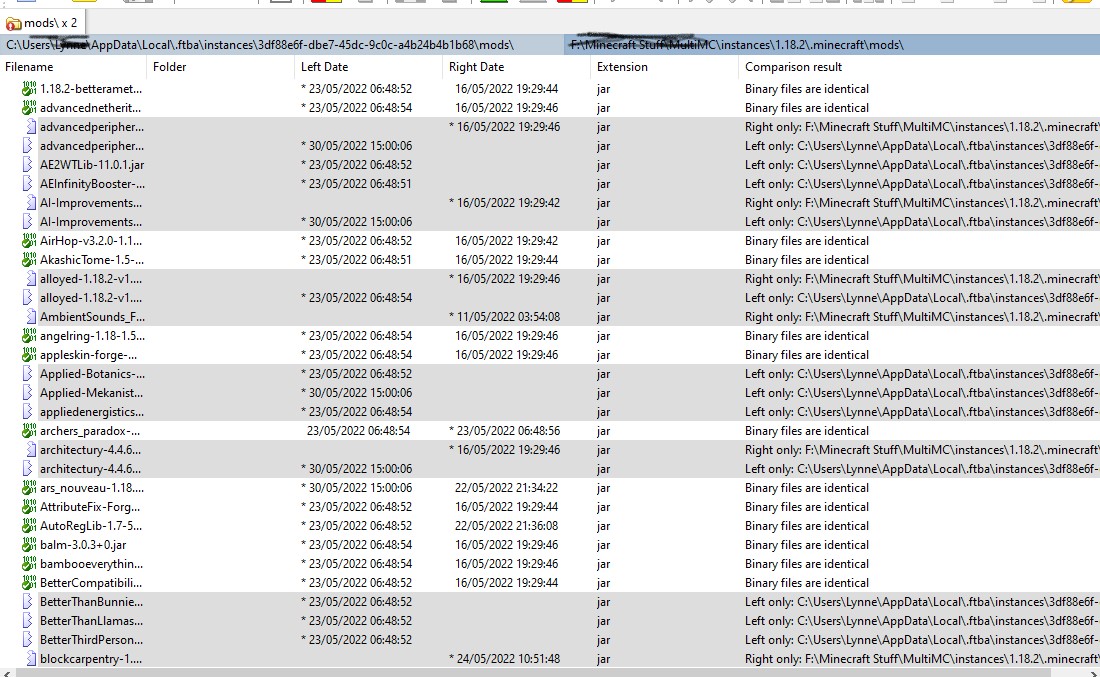The image size is (1100, 677).
Task: Sort by the Right Date column header
Action: coord(518,67)
